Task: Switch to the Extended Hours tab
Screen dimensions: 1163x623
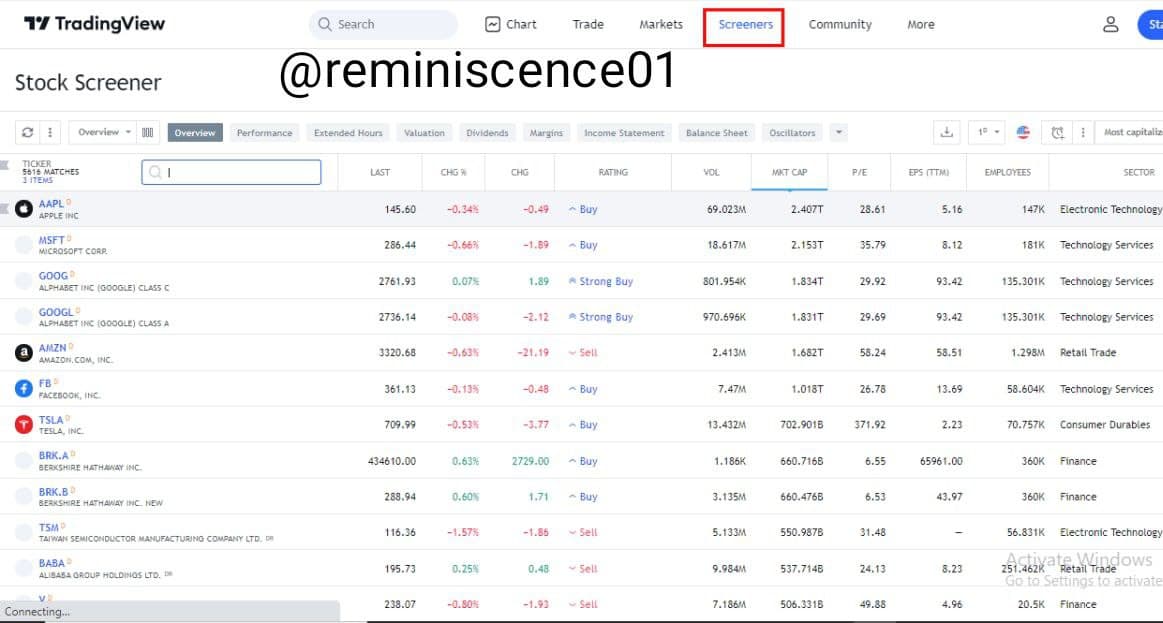Action: pyautogui.click(x=348, y=133)
